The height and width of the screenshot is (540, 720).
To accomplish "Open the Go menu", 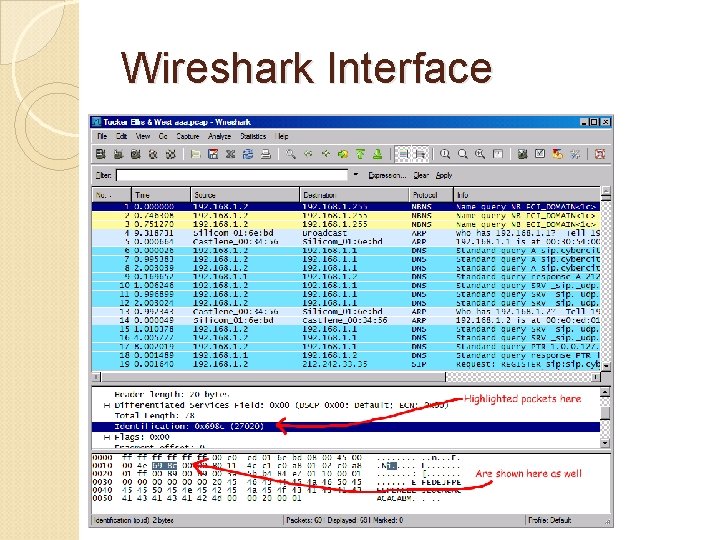I will click(163, 136).
